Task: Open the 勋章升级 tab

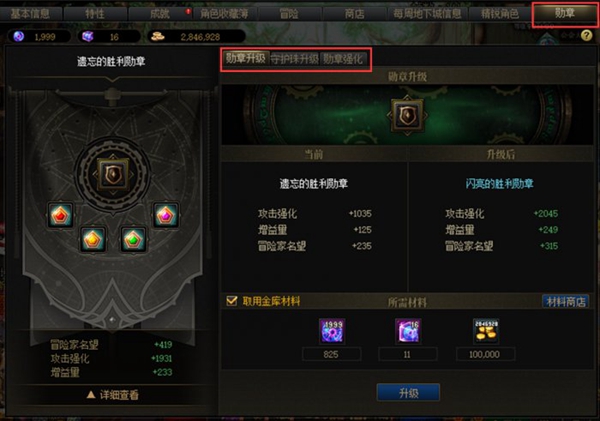Action: tap(246, 59)
